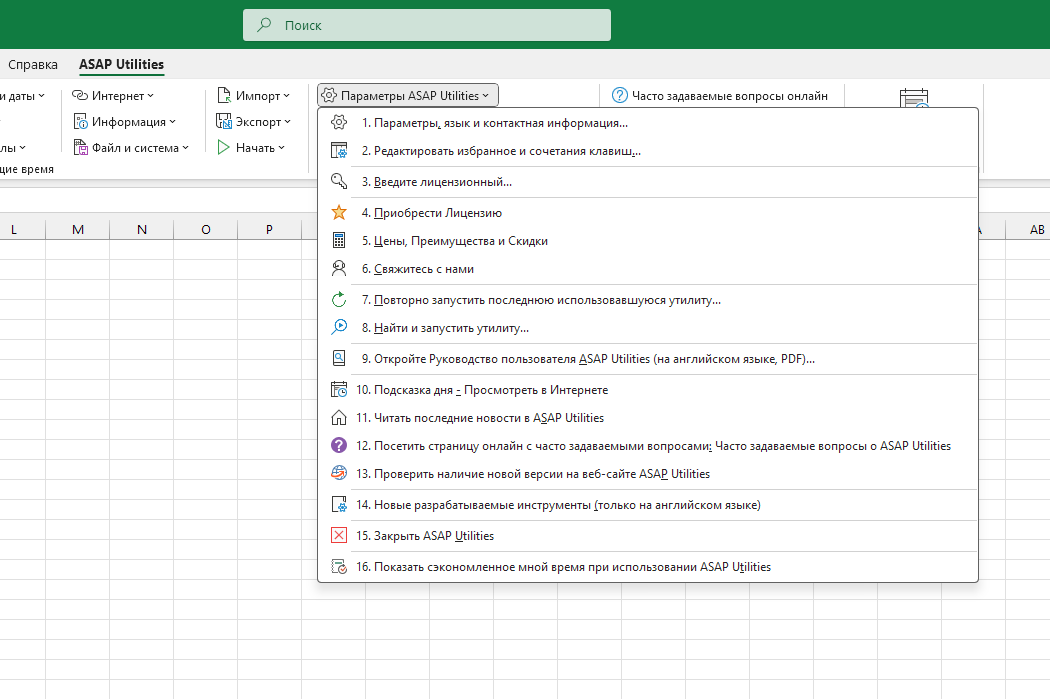Choose 3. Введите лицензионный

click(x=648, y=181)
